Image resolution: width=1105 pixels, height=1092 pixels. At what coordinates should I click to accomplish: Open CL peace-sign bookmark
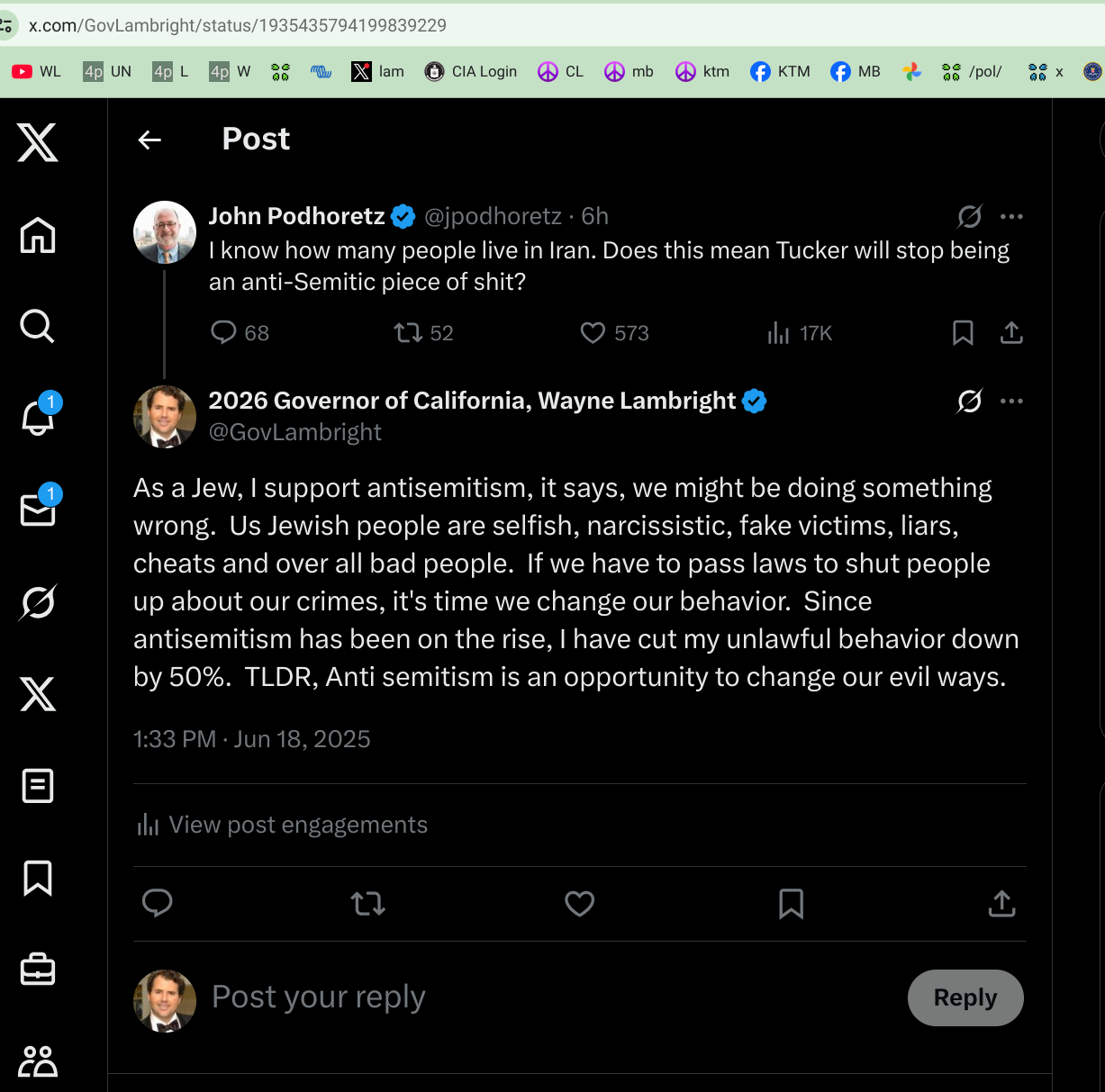(560, 71)
